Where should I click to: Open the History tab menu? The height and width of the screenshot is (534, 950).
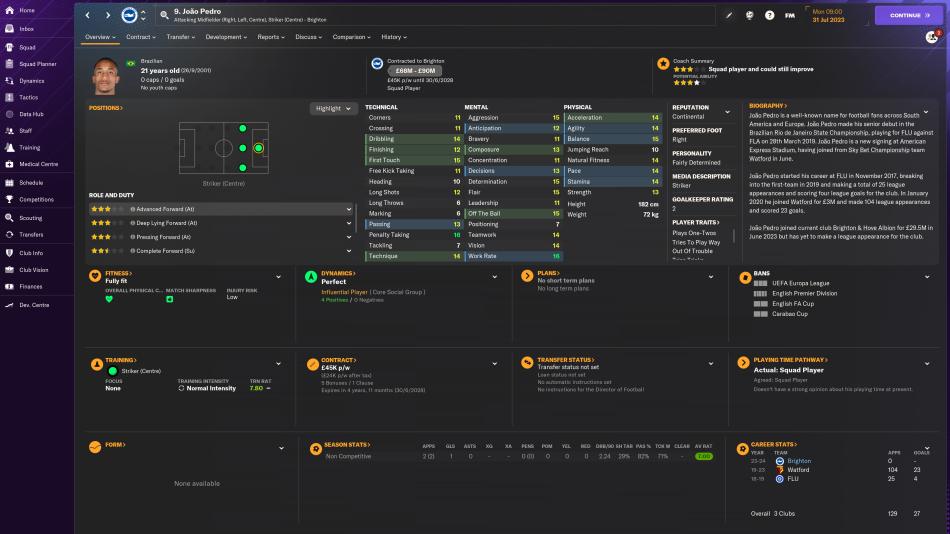pyautogui.click(x=394, y=37)
